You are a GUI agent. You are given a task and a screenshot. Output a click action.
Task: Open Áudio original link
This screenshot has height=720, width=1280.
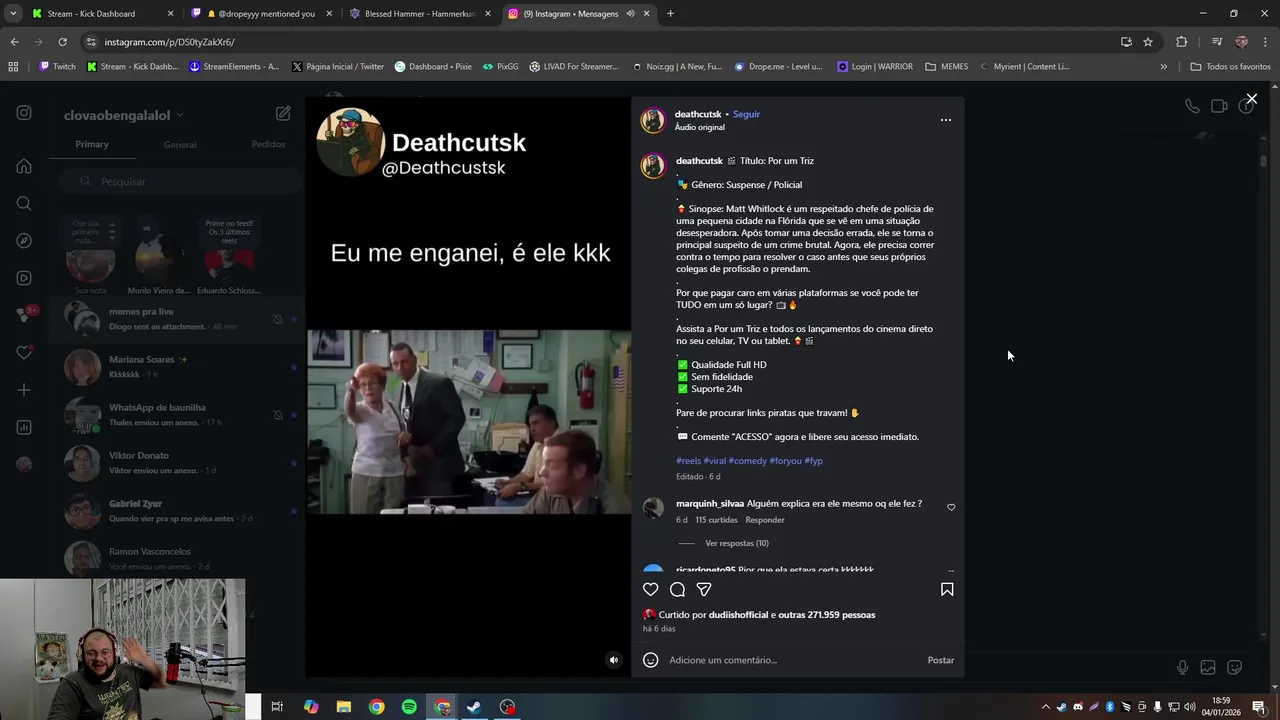699,127
